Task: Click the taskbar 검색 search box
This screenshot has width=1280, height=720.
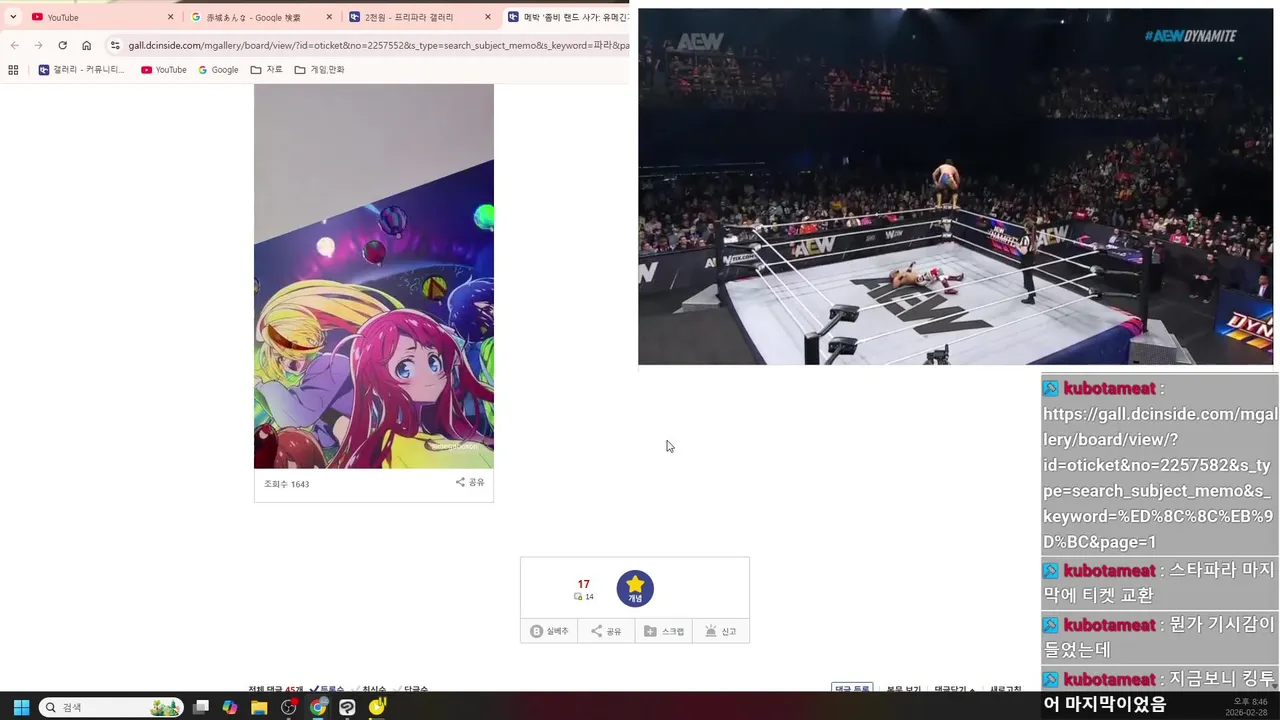Action: click(x=111, y=707)
